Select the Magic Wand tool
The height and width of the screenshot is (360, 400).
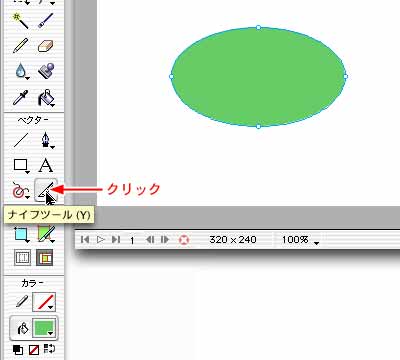pyautogui.click(x=21, y=20)
